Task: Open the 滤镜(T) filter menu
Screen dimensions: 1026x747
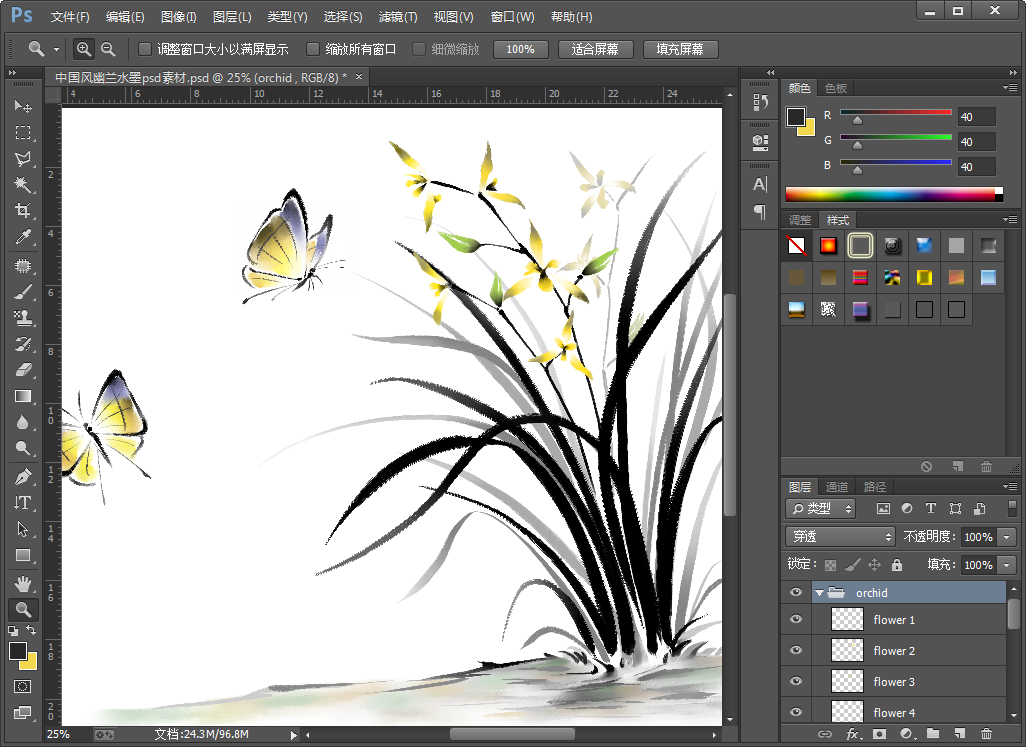Action: pyautogui.click(x=398, y=17)
